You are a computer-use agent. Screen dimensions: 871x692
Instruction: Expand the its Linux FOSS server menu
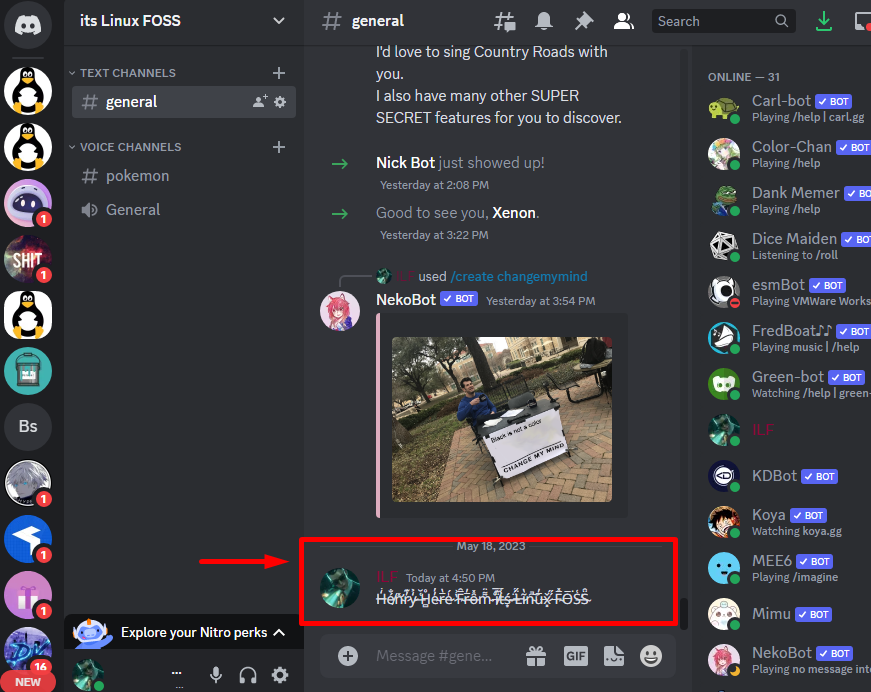pos(183,21)
